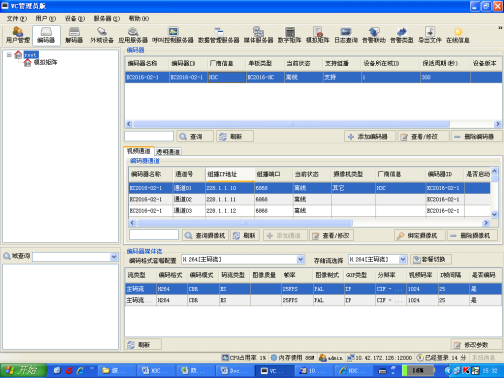Open the 模拟矩阵 toolbar icon

pyautogui.click(x=318, y=35)
